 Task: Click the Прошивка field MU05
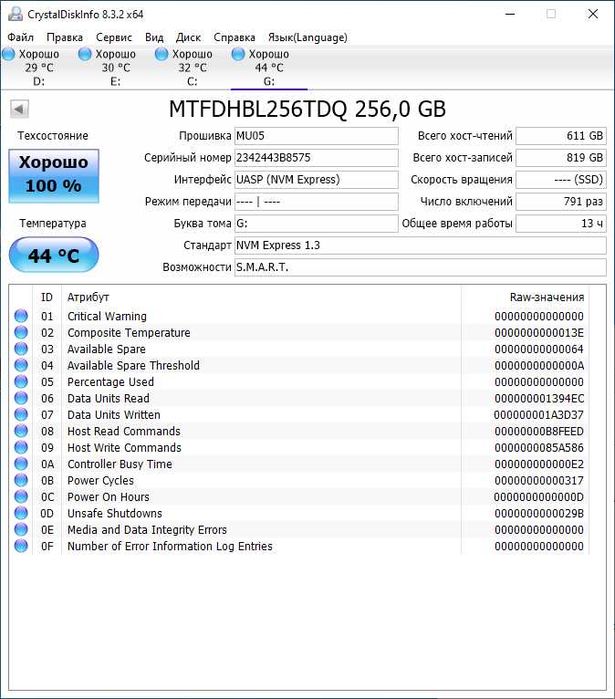pyautogui.click(x=316, y=136)
